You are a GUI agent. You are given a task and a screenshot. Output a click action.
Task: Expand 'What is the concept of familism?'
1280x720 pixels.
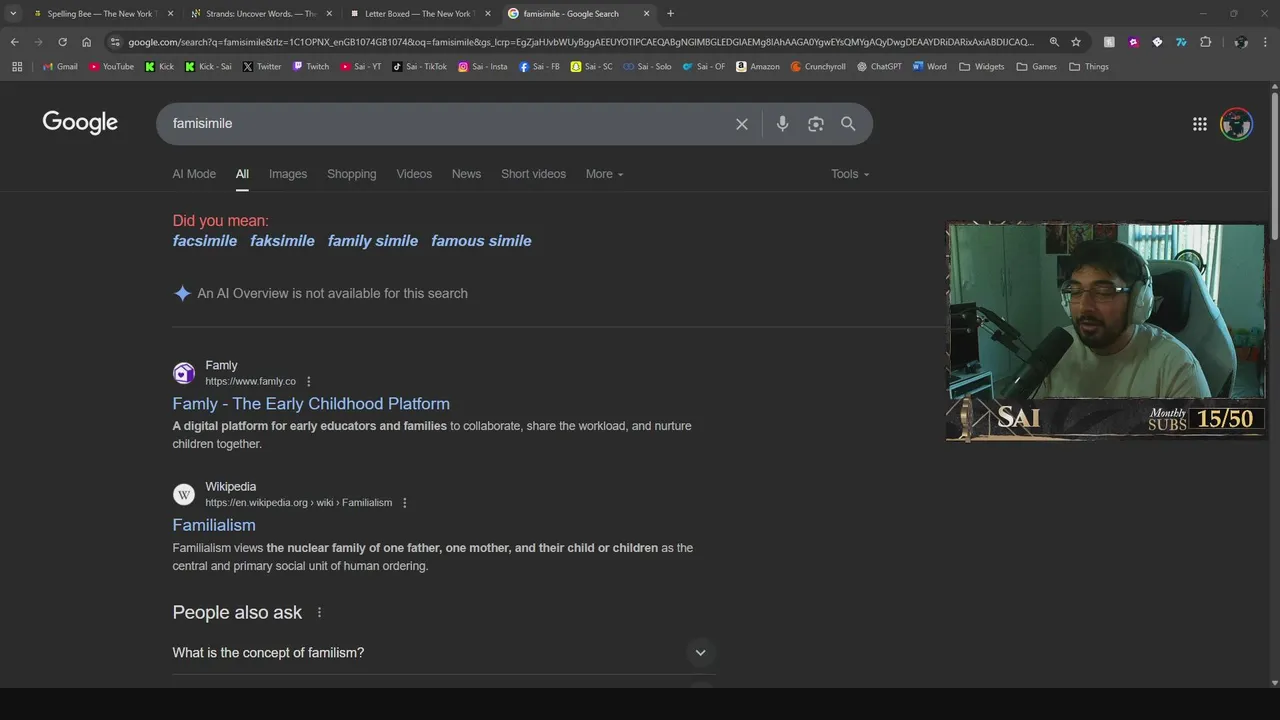[444, 653]
